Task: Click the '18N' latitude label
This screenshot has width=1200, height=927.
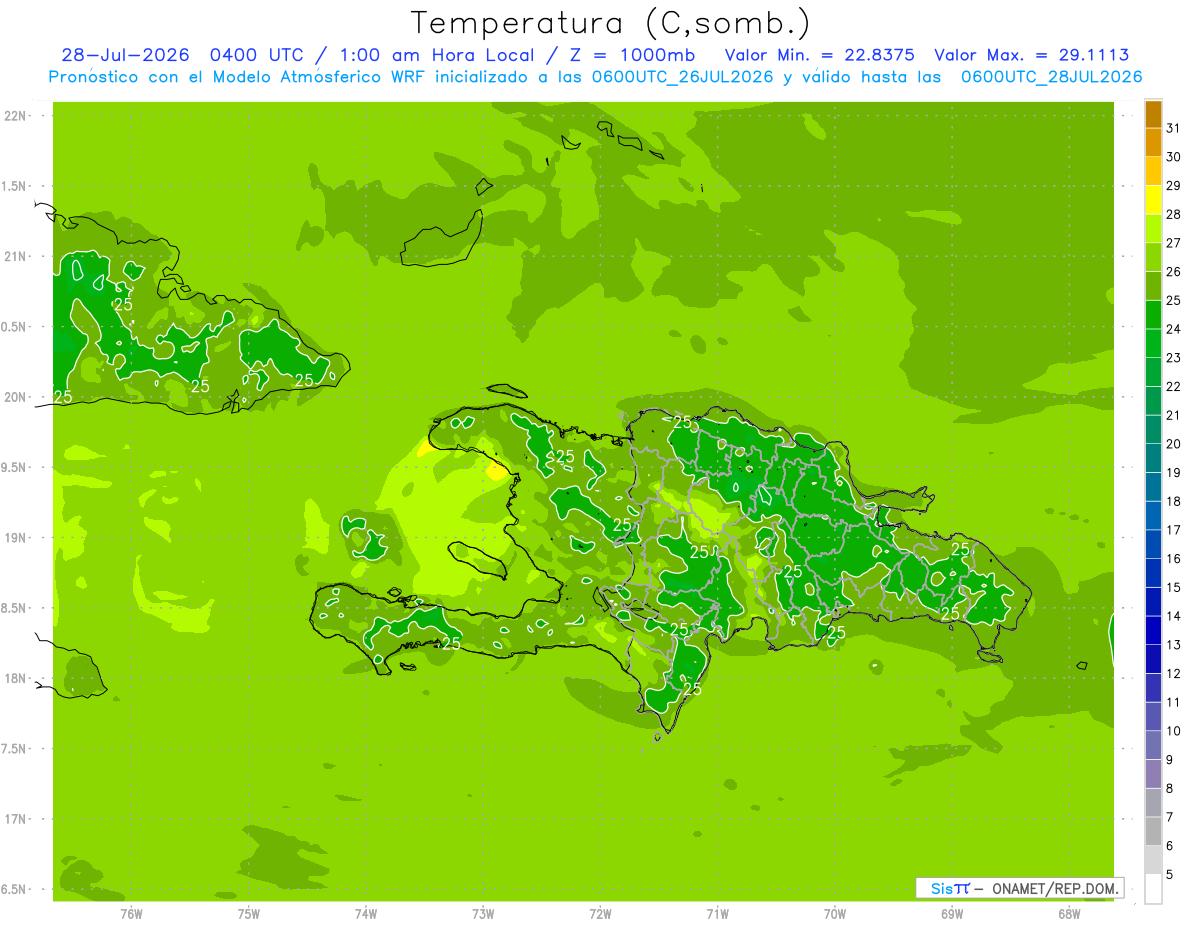Action: 15,678
